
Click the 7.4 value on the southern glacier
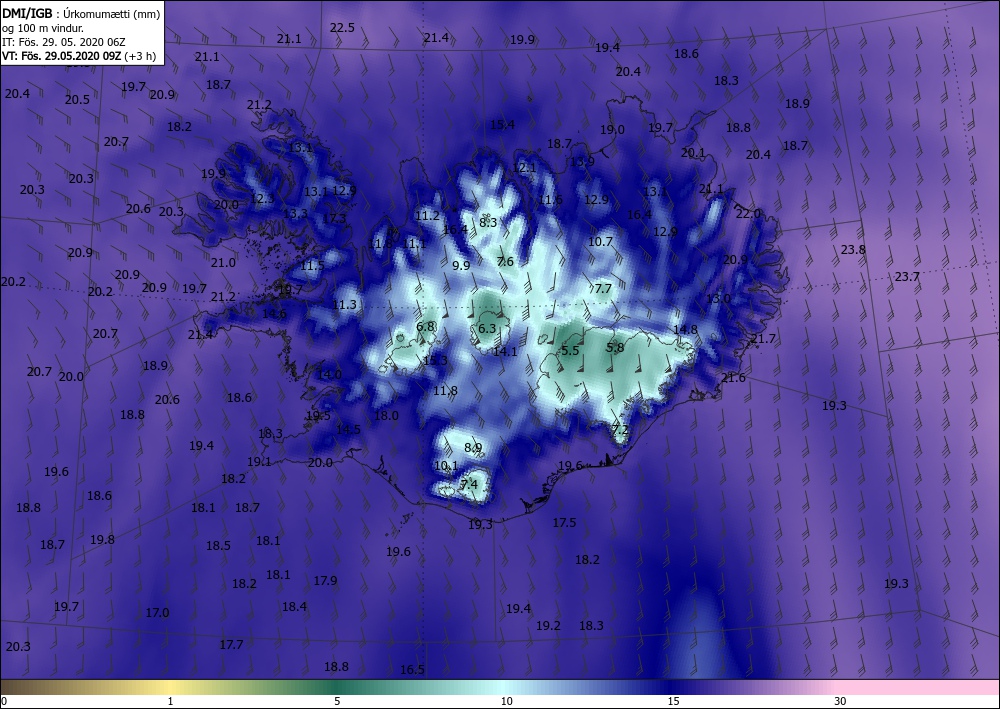[x=469, y=484]
